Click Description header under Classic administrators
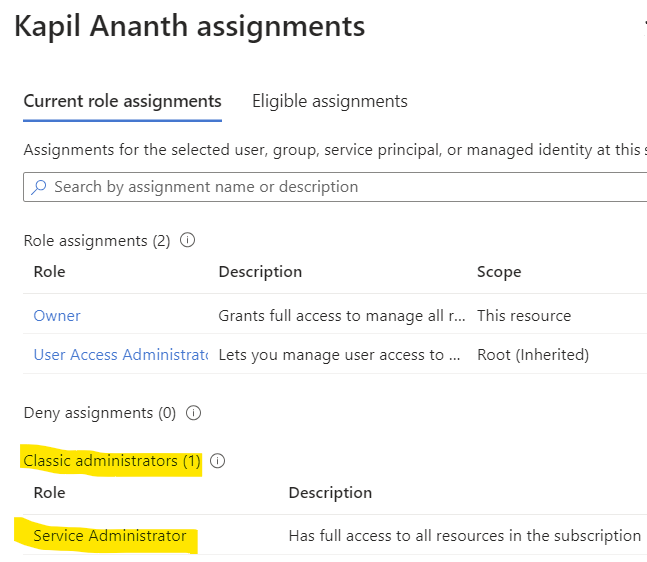This screenshot has height=562, width=647. [330, 493]
